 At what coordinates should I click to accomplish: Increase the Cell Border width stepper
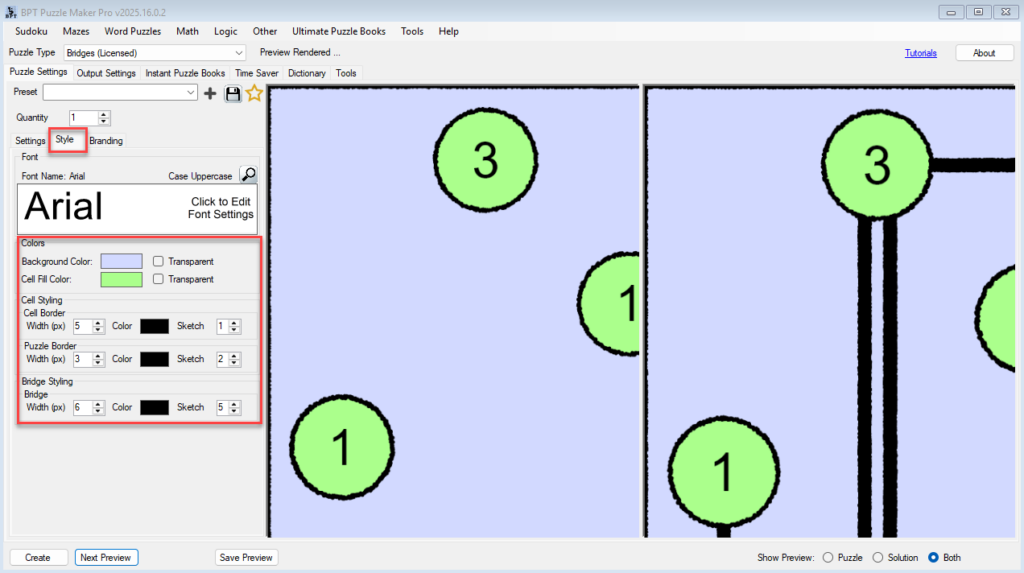coord(98,322)
